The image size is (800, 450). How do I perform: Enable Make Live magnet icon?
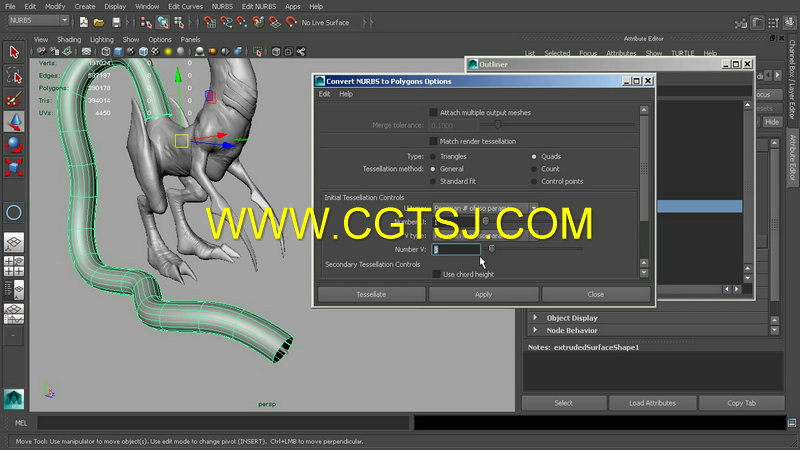click(x=291, y=22)
